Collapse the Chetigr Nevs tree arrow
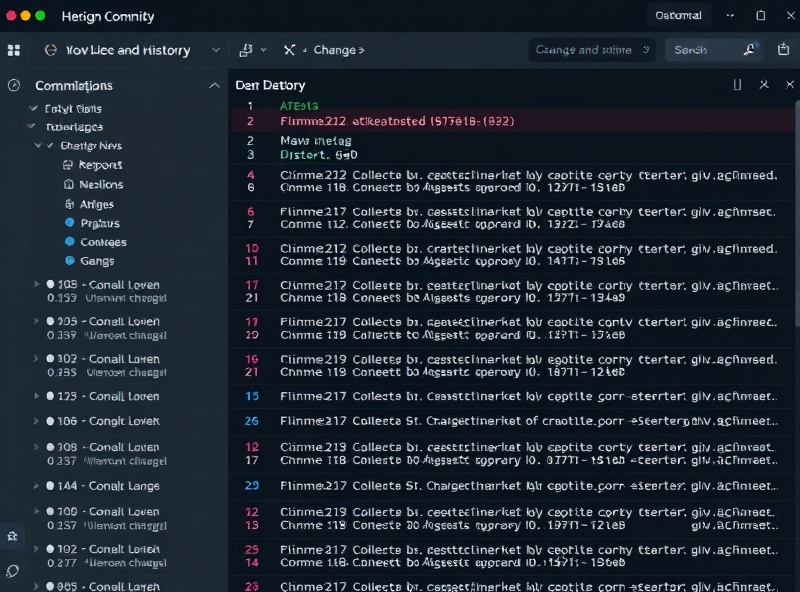800x592 pixels. 38,145
